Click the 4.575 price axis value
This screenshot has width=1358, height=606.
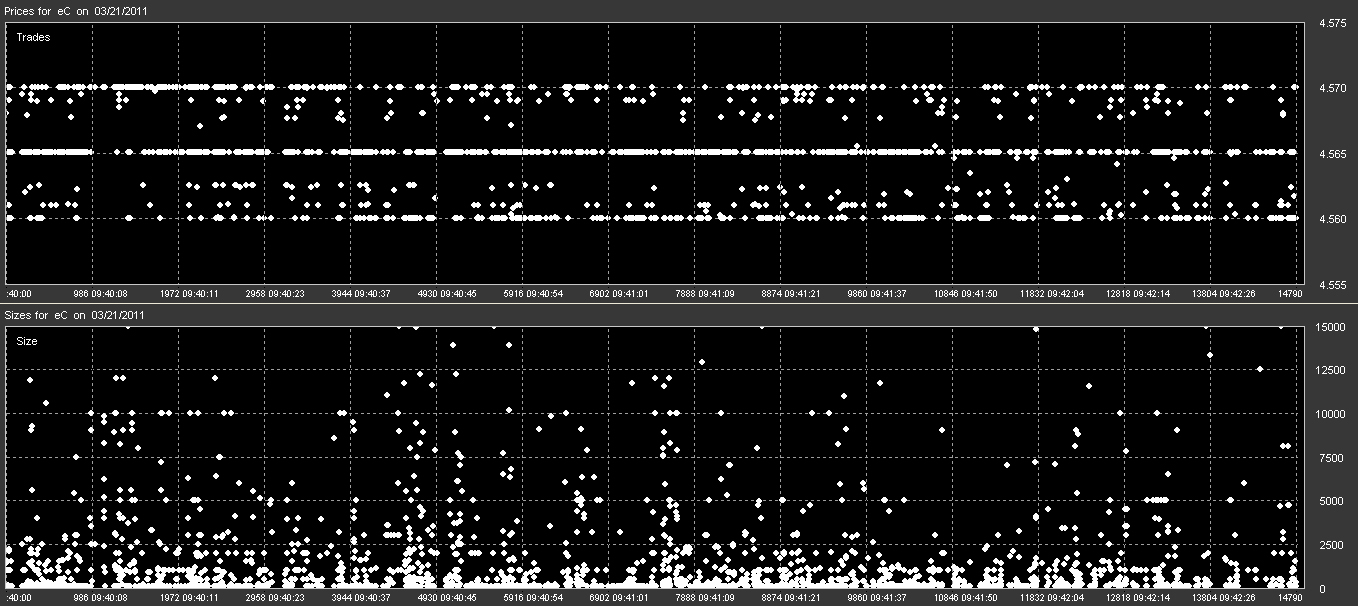point(1331,22)
